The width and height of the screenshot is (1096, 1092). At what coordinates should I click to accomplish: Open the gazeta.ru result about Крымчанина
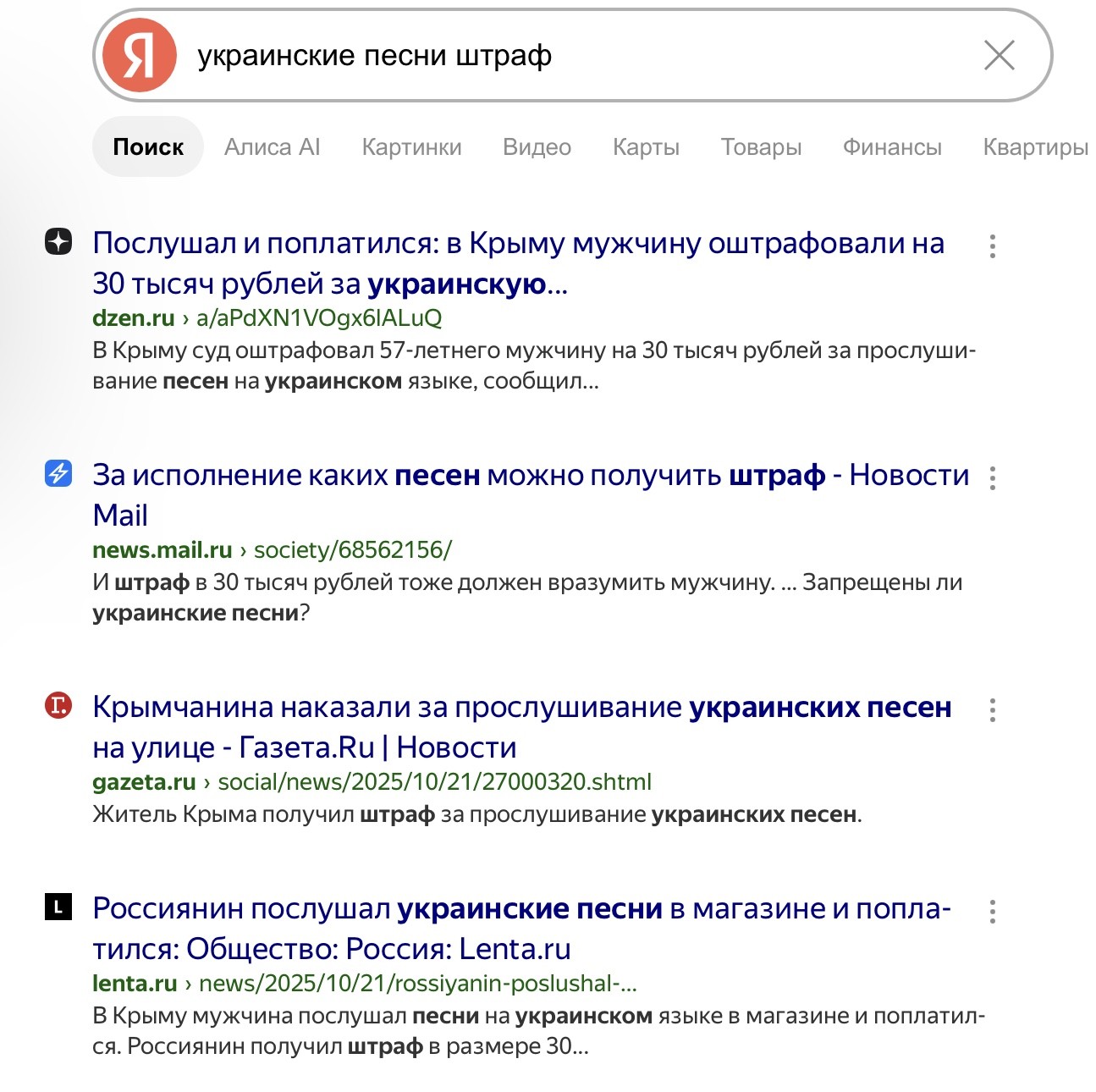(522, 727)
